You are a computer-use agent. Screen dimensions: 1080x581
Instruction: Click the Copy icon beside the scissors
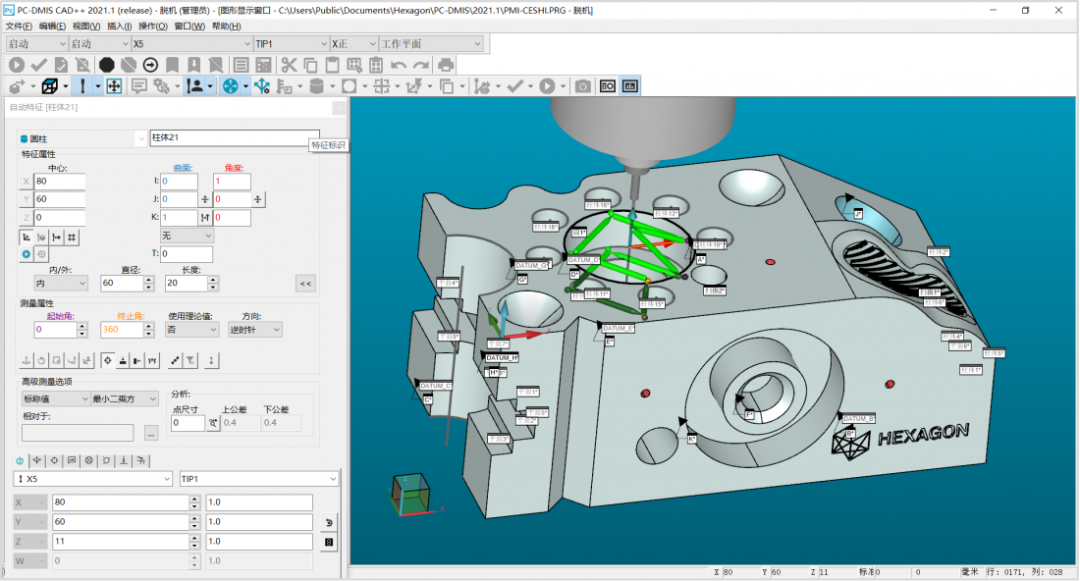[311, 65]
